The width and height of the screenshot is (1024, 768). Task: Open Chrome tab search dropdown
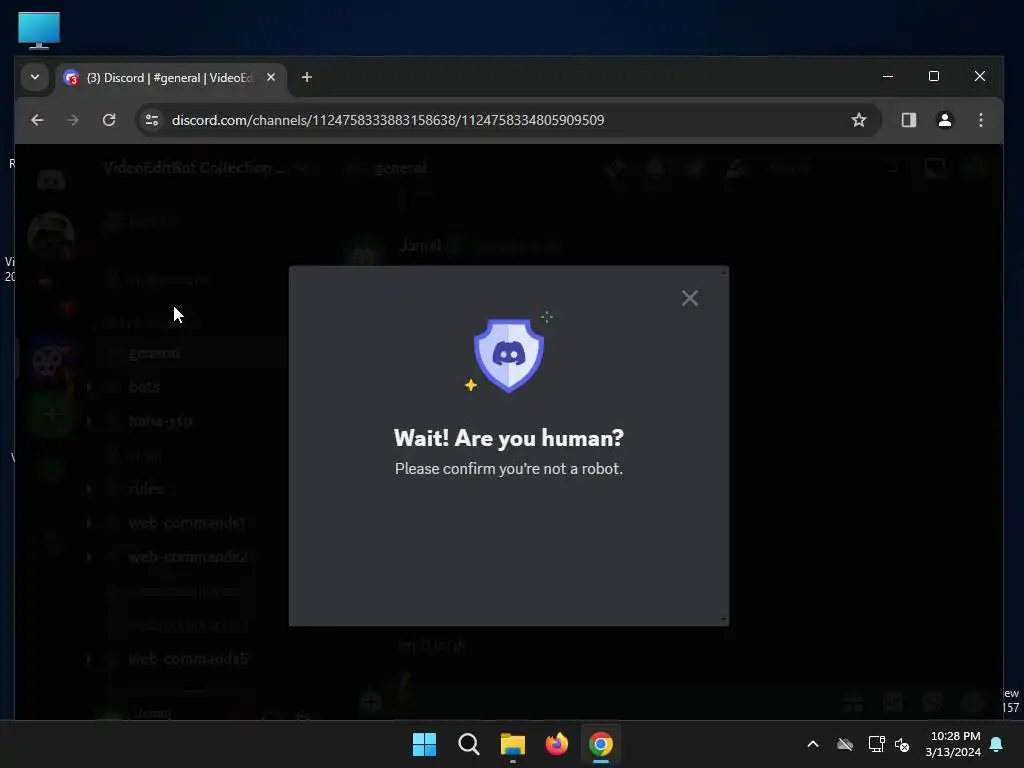(35, 77)
